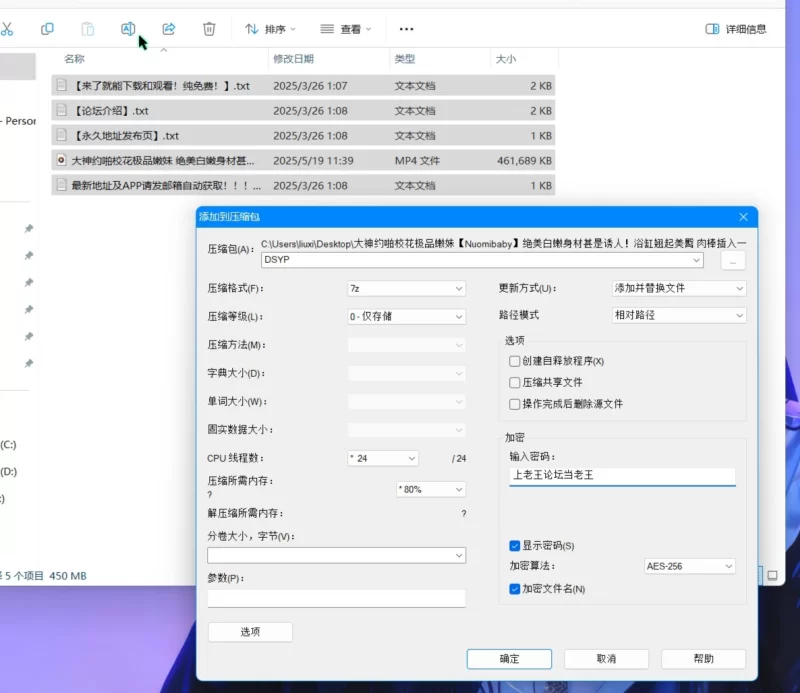Open the 压缩所需内存 80% dropdown
The height and width of the screenshot is (693, 800).
(x=431, y=489)
